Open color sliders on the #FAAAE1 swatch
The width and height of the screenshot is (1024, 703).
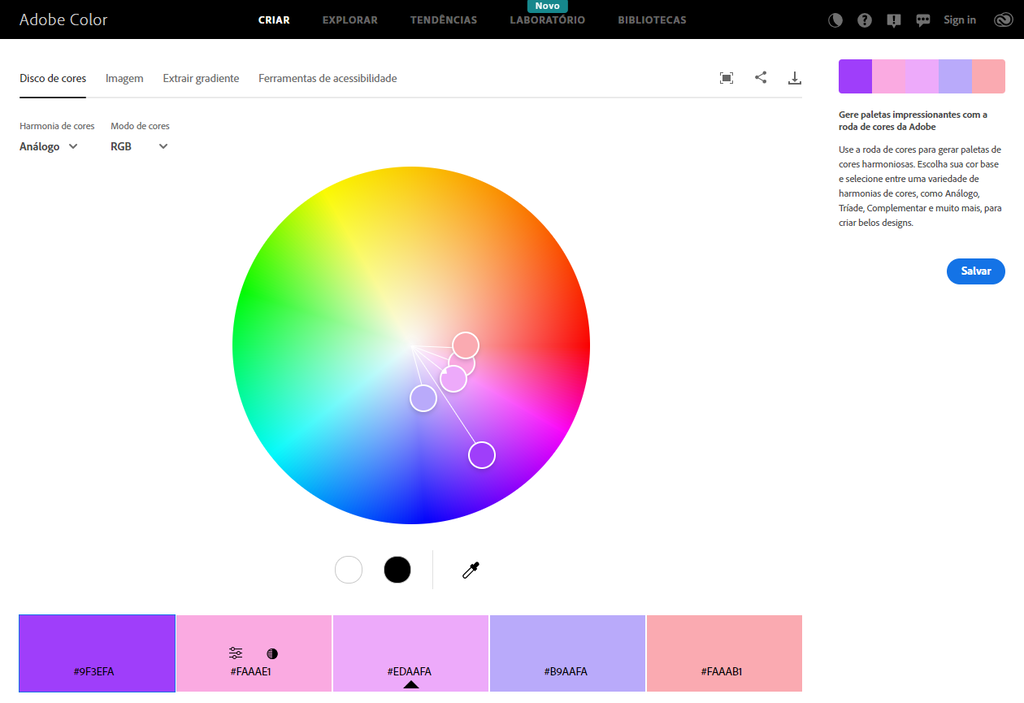tap(237, 653)
